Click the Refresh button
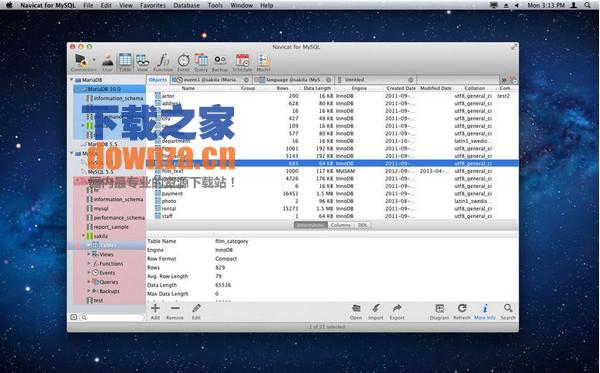The image size is (600, 373). (462, 312)
